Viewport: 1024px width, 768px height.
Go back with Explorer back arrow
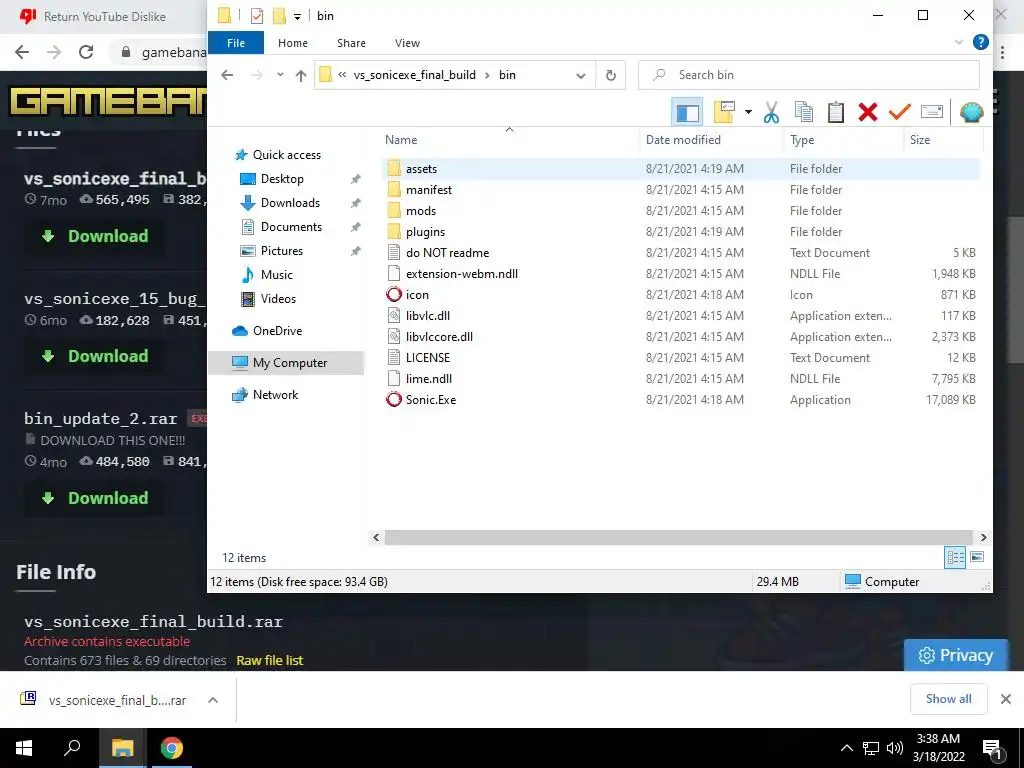pyautogui.click(x=227, y=75)
